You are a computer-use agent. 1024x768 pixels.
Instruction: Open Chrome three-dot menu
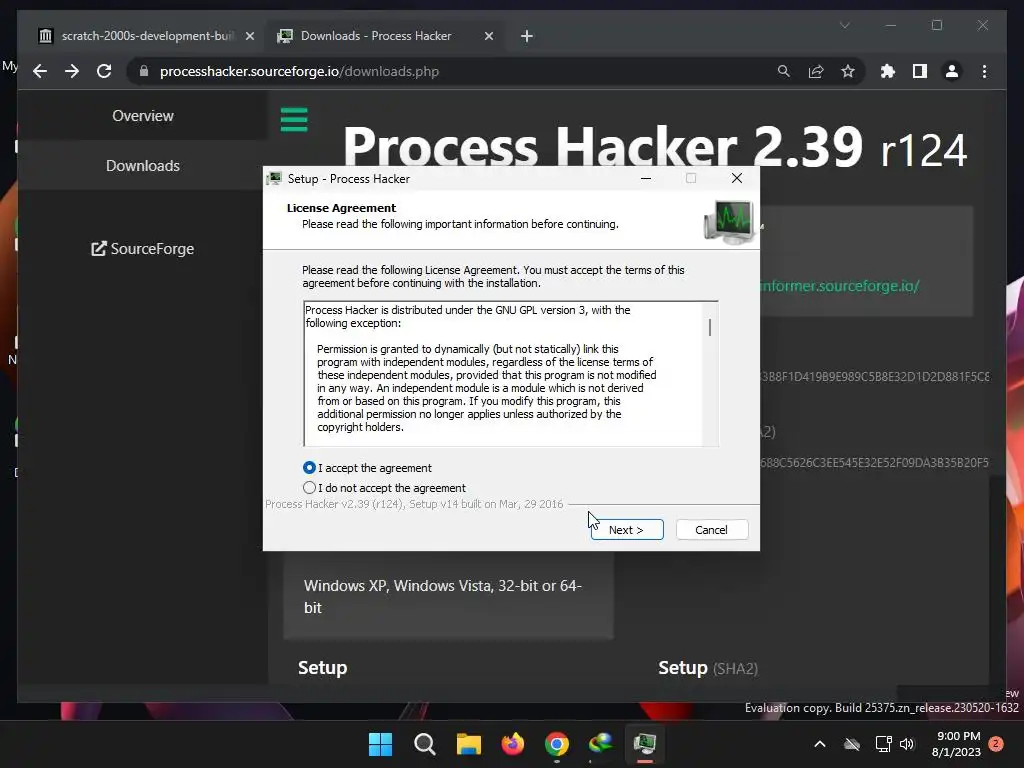[984, 71]
